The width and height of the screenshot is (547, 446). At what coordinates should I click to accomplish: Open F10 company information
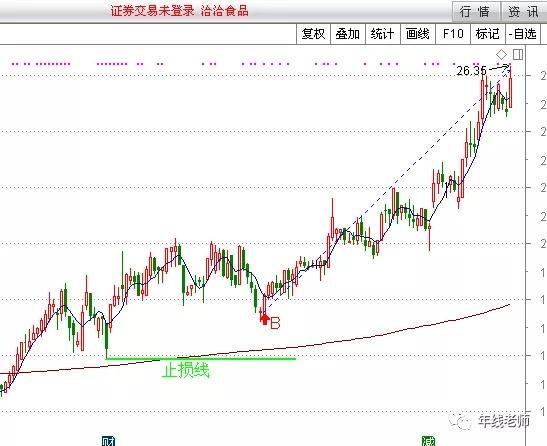click(453, 34)
